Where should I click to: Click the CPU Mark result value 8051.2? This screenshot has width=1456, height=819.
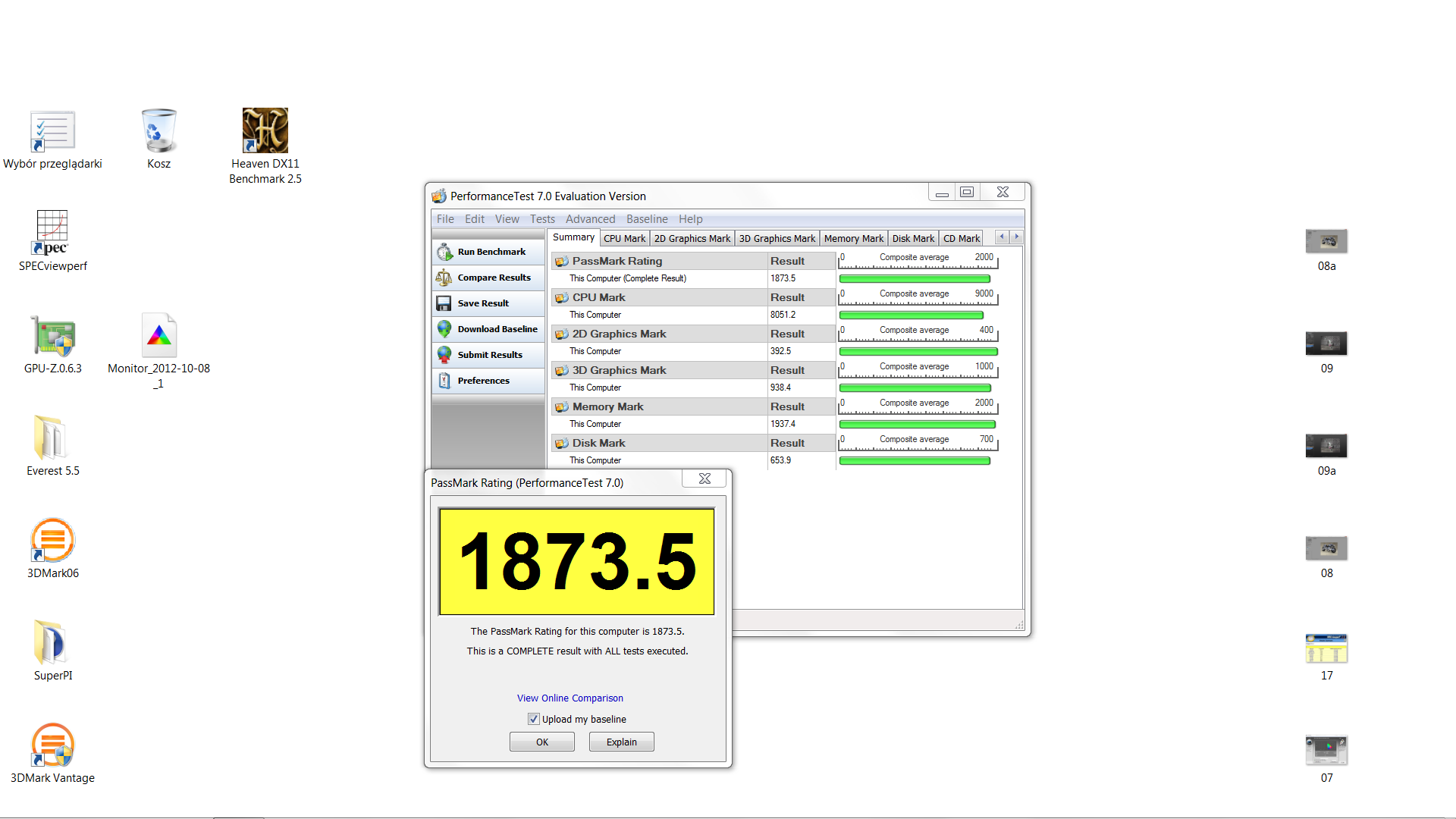click(783, 315)
